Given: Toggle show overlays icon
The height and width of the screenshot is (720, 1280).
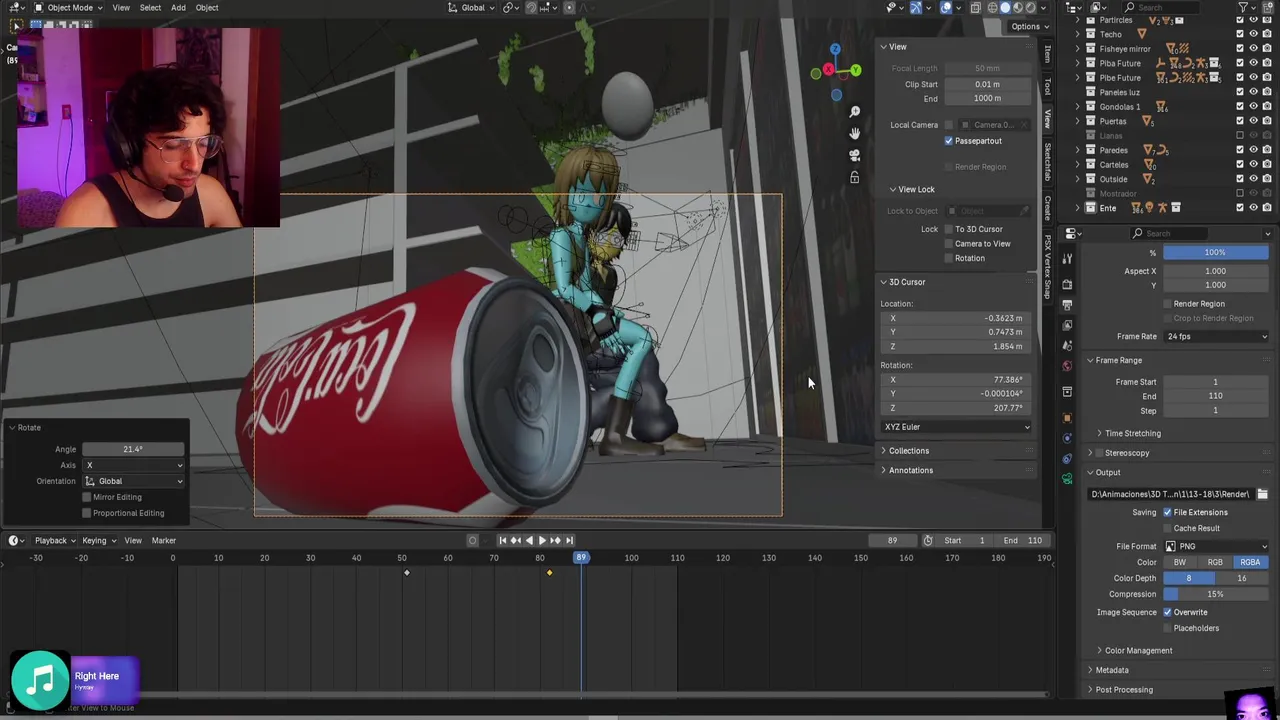Looking at the screenshot, I should pos(946,7).
